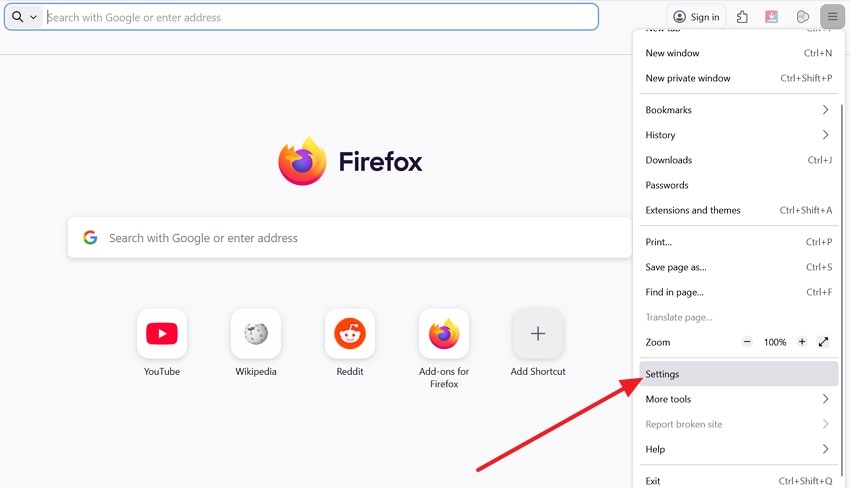Click the gray round toolbar extension icon
This screenshot has height=488, width=850.
pos(802,17)
